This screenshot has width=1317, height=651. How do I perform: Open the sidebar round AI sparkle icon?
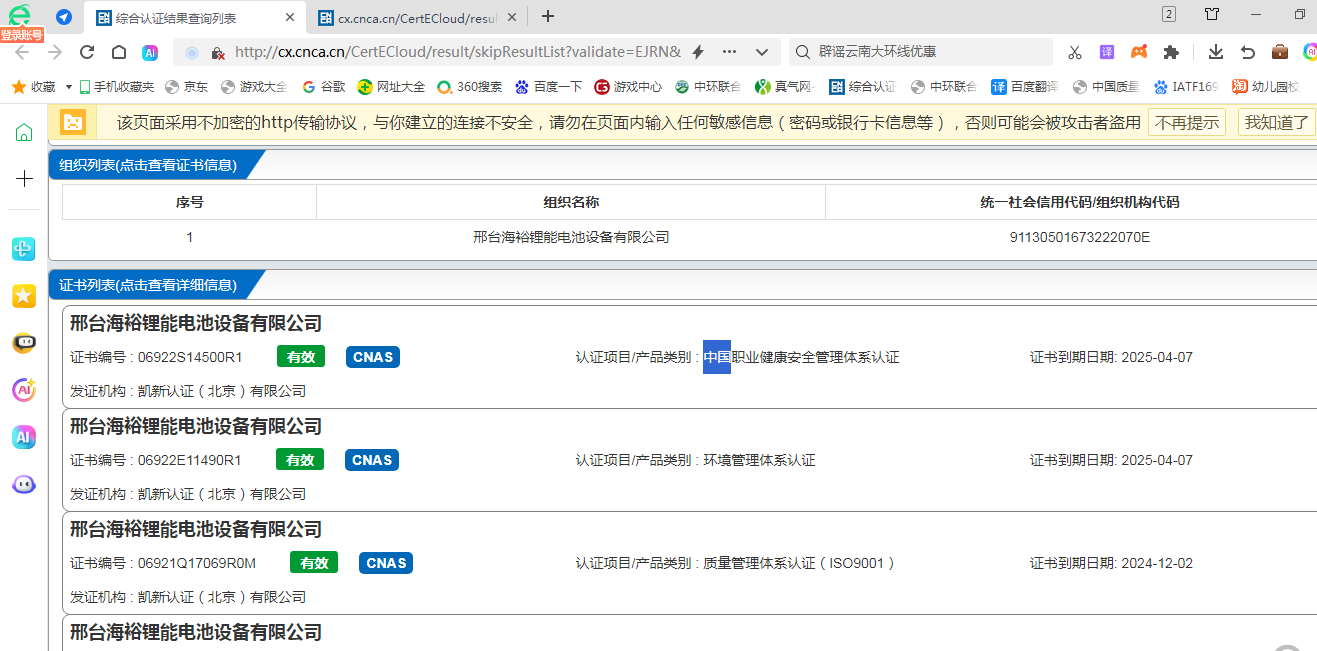(24, 390)
